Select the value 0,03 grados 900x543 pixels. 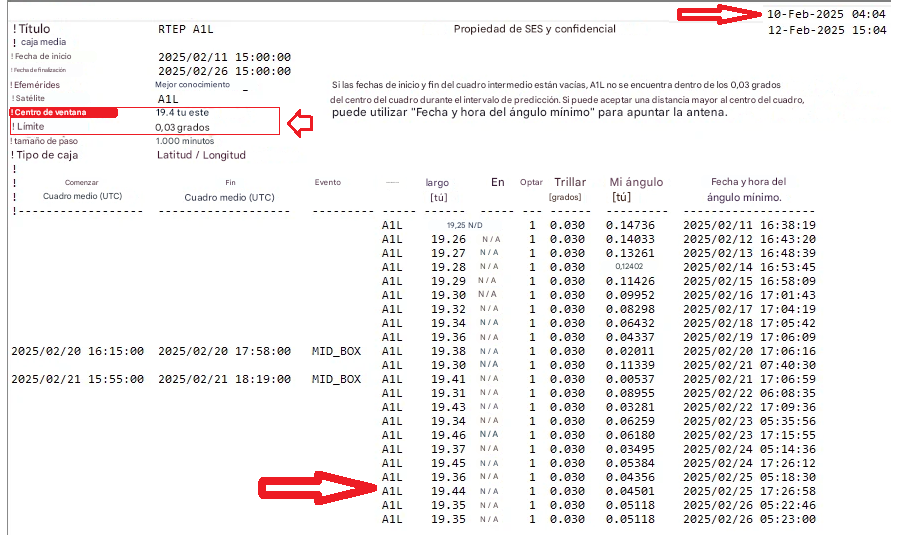point(183,127)
